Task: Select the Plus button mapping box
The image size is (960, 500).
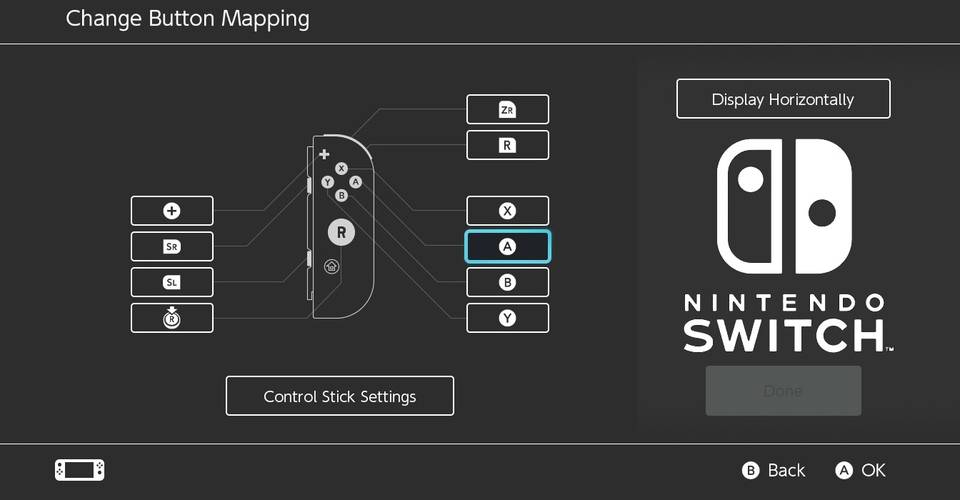Action: (172, 211)
